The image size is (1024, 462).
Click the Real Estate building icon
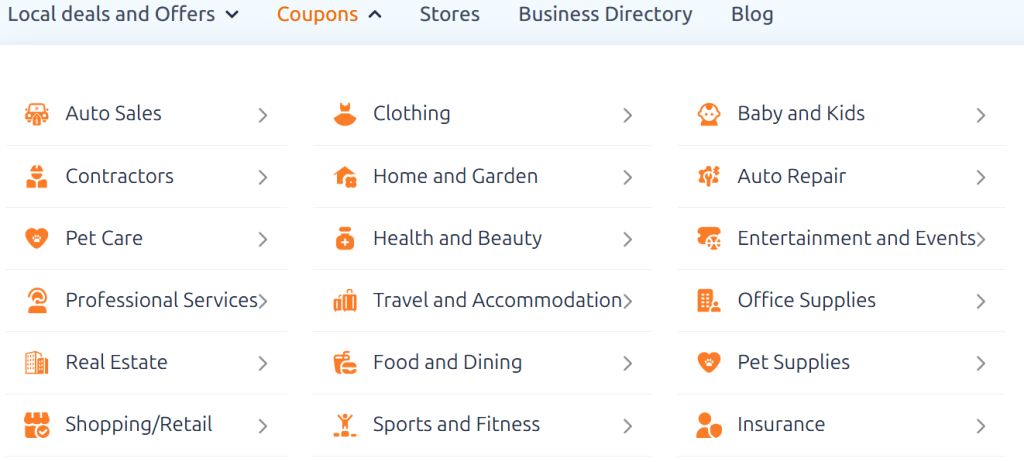click(x=36, y=363)
